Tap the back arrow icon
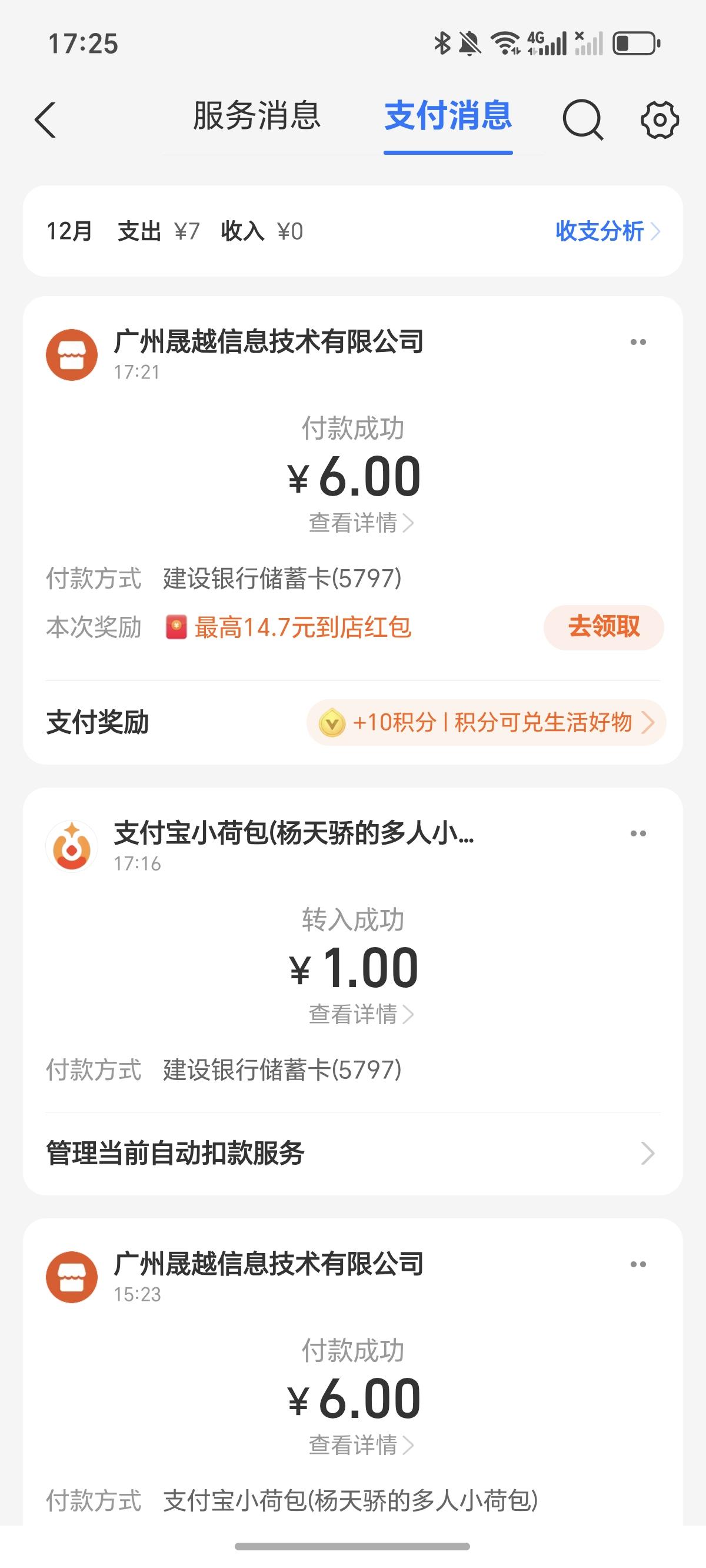 coord(46,119)
